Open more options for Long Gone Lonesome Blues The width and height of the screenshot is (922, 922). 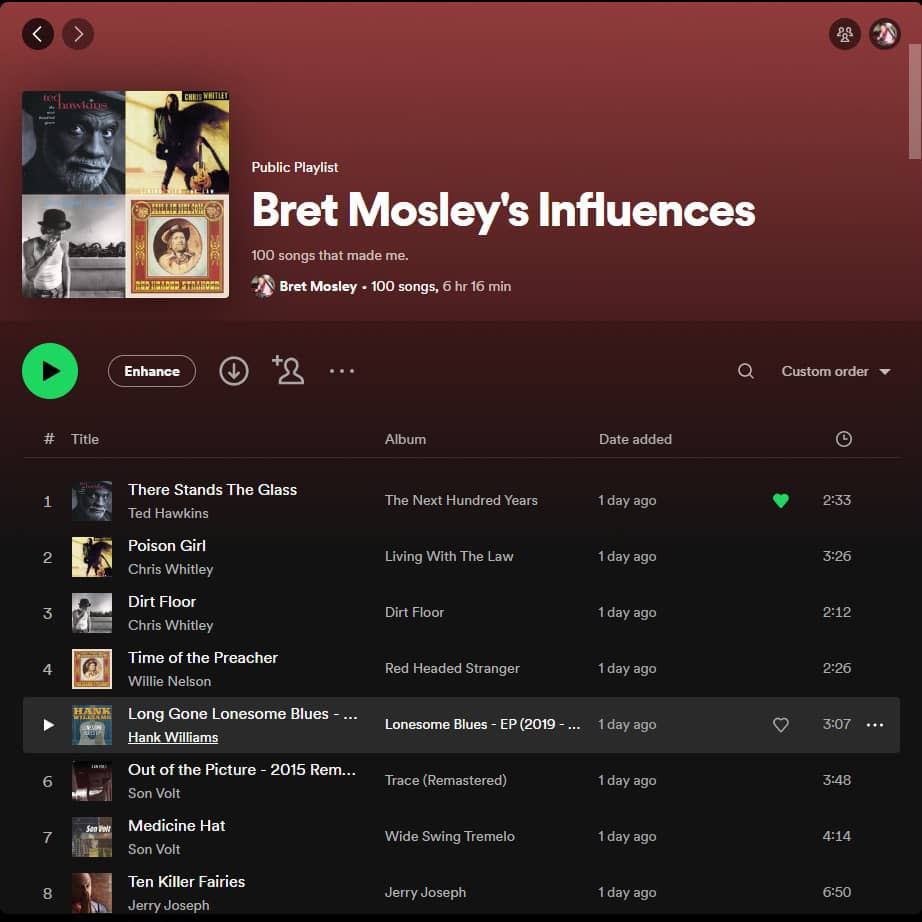(875, 725)
